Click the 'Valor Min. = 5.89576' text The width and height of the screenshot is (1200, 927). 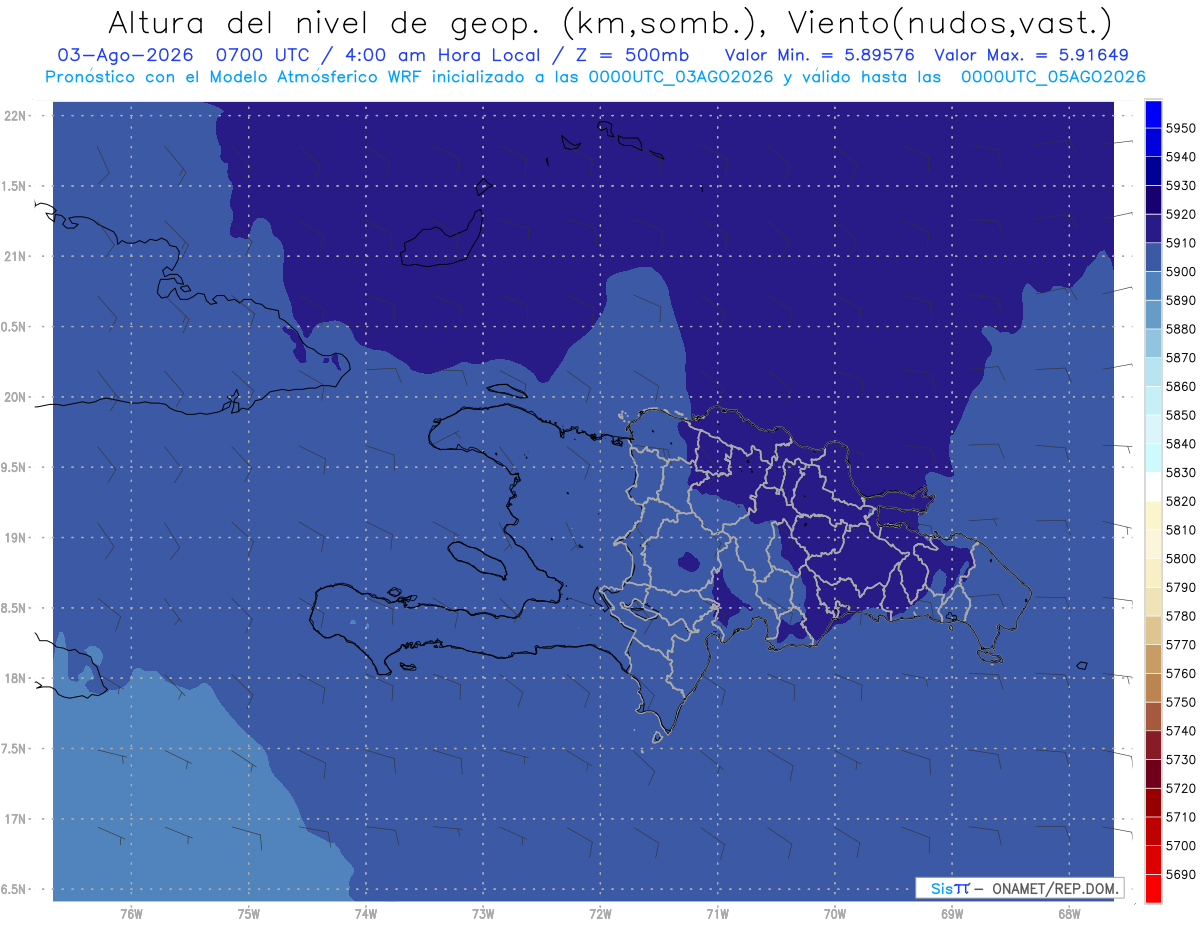tap(820, 55)
